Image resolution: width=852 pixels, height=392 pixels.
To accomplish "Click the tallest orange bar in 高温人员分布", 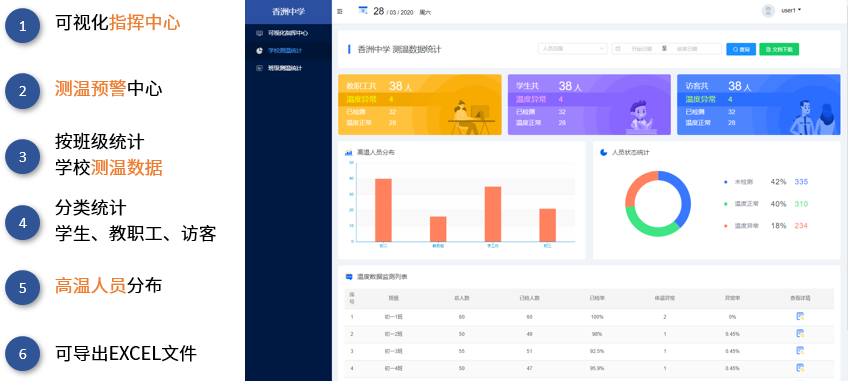I will 383,210.
